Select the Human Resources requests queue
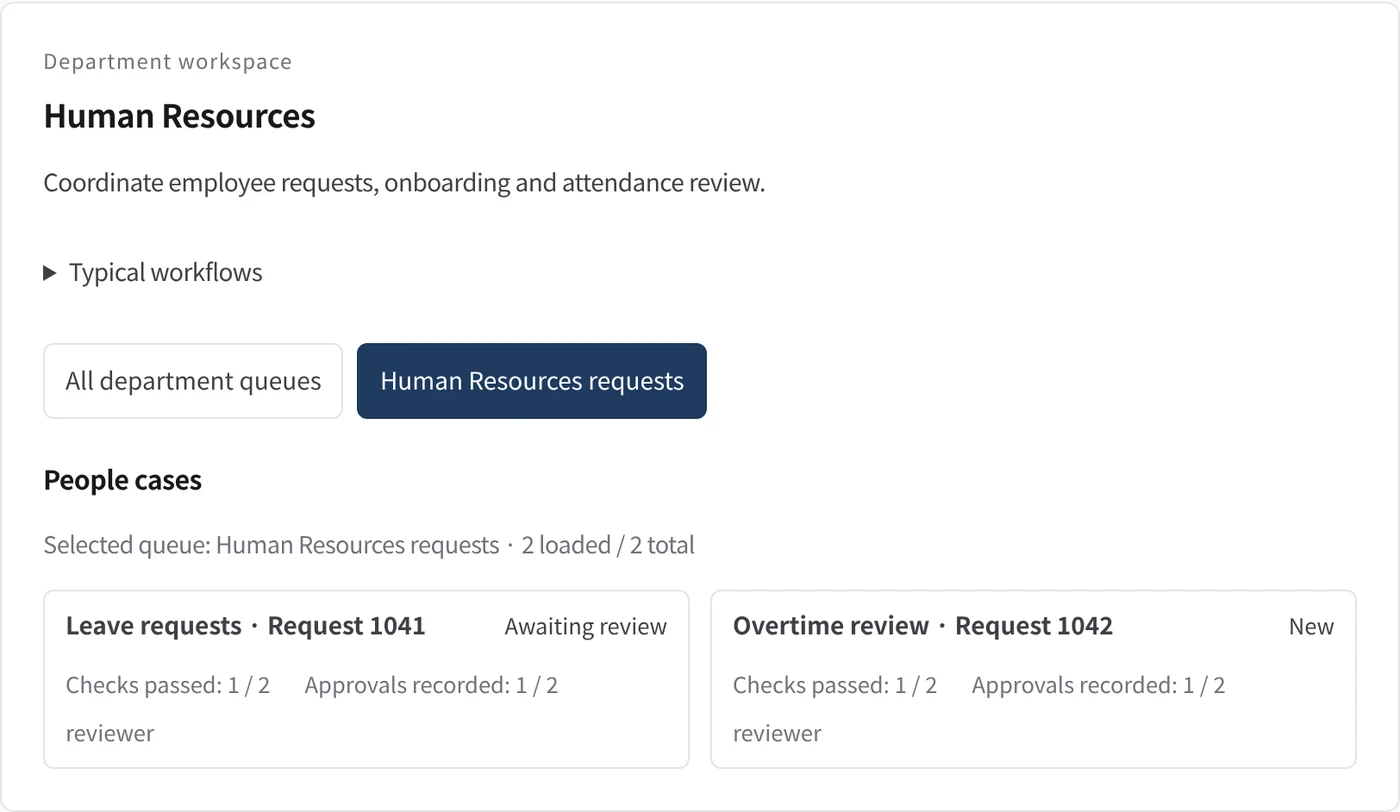The image size is (1400, 812). tap(532, 381)
